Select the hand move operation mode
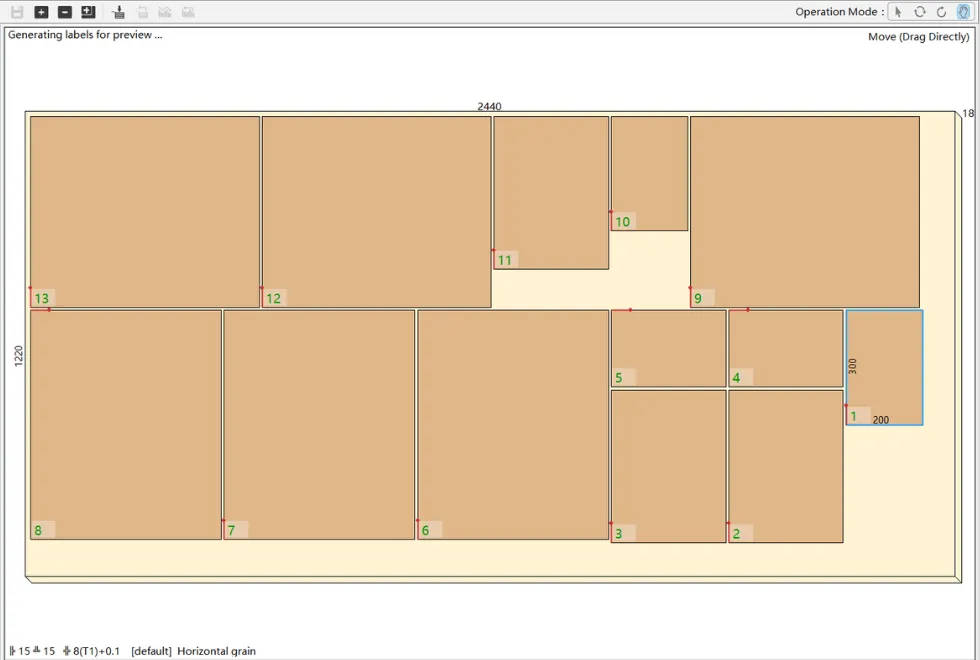The image size is (980, 660). point(963,12)
